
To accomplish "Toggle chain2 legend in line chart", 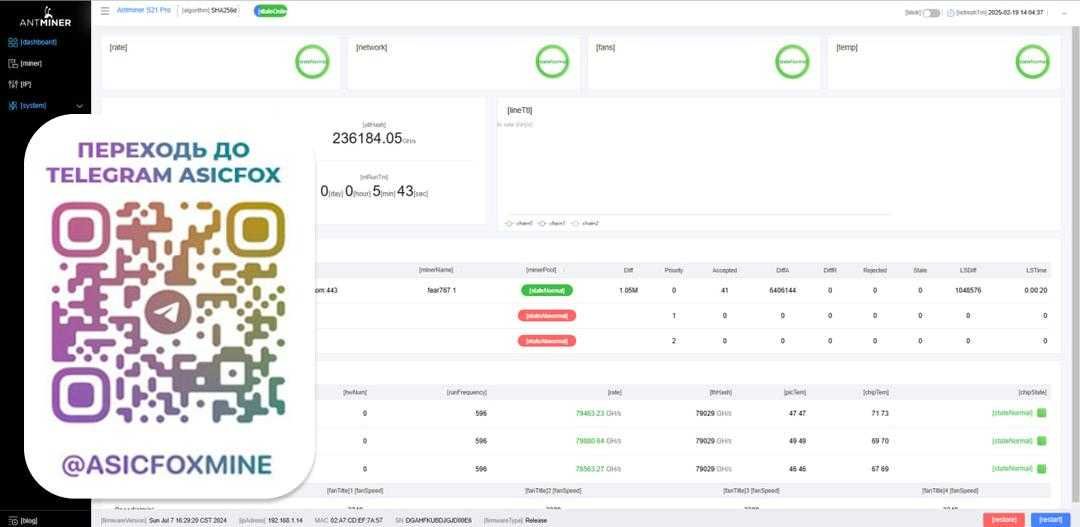I will [x=585, y=223].
